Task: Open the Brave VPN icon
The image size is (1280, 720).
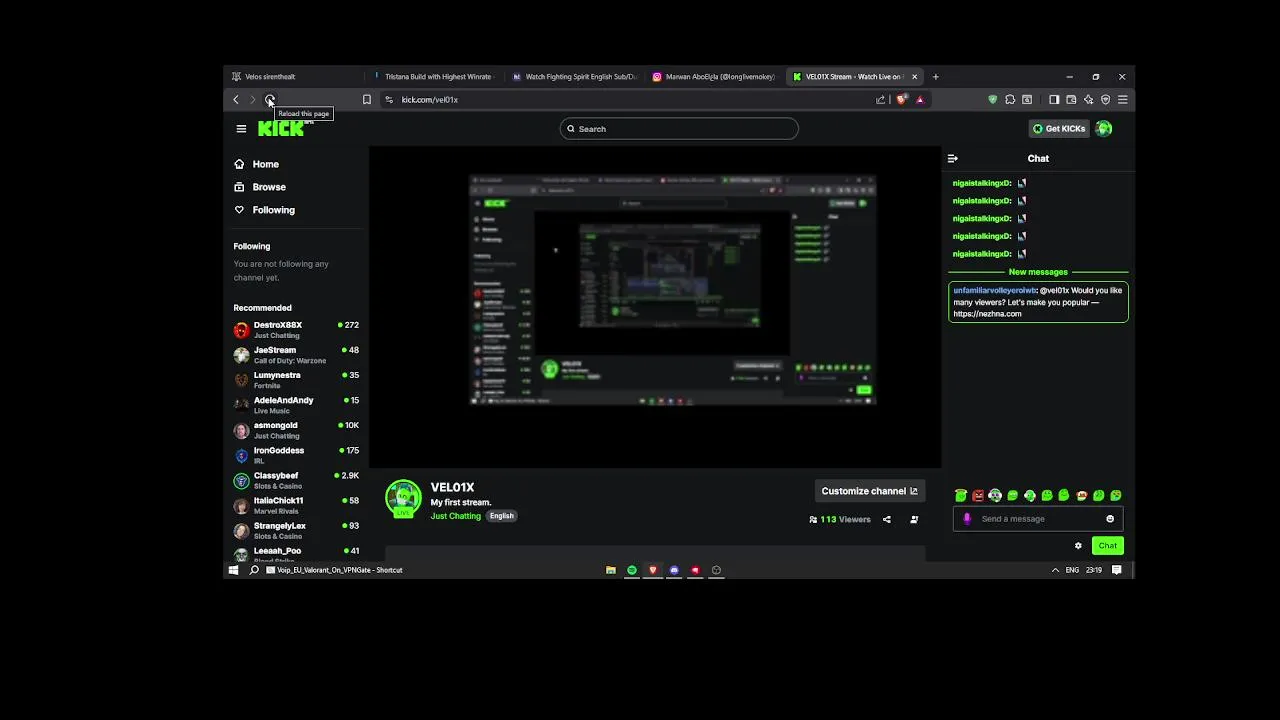Action: coord(1105,99)
